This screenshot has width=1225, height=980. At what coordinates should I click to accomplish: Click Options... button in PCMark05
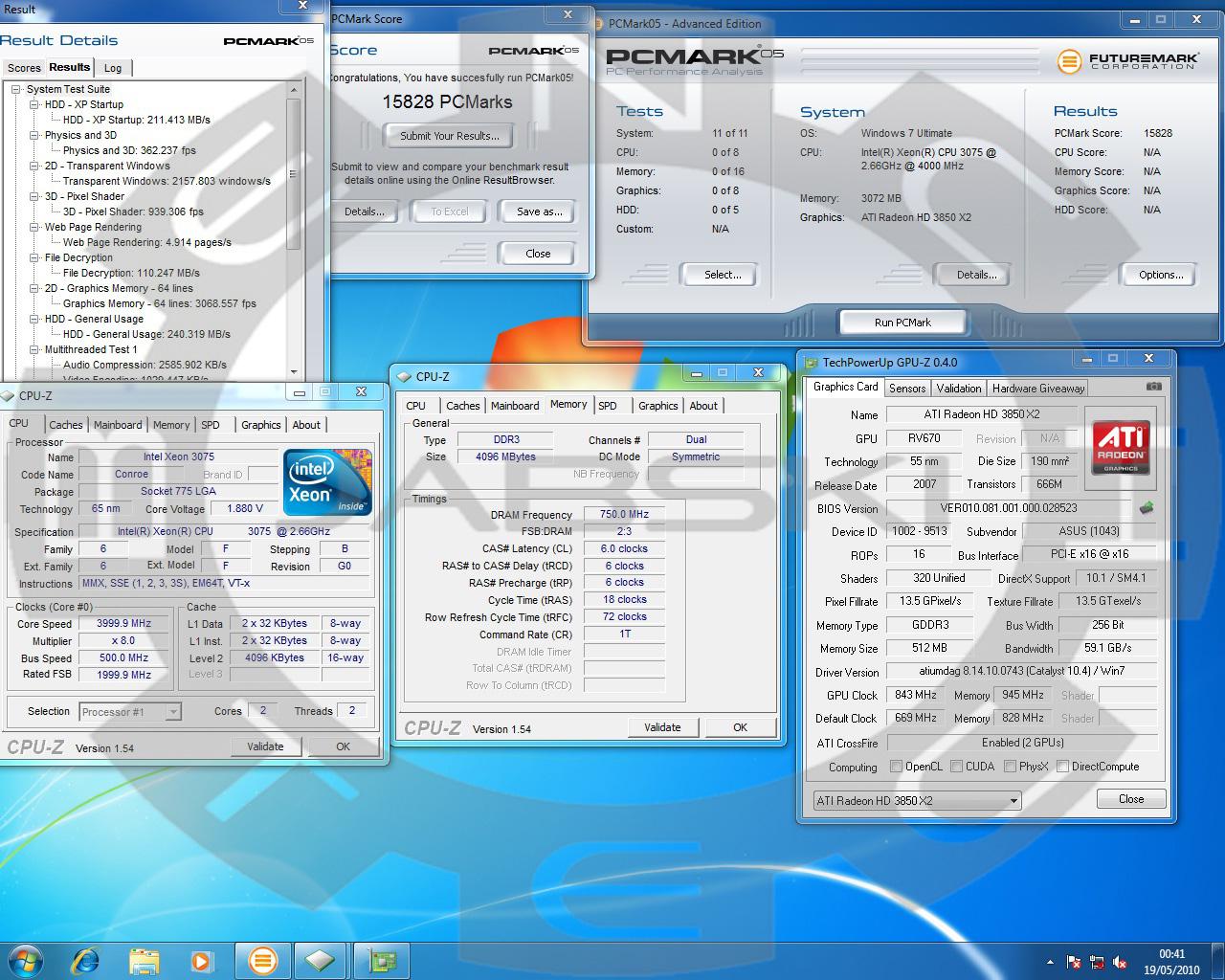[x=1161, y=275]
